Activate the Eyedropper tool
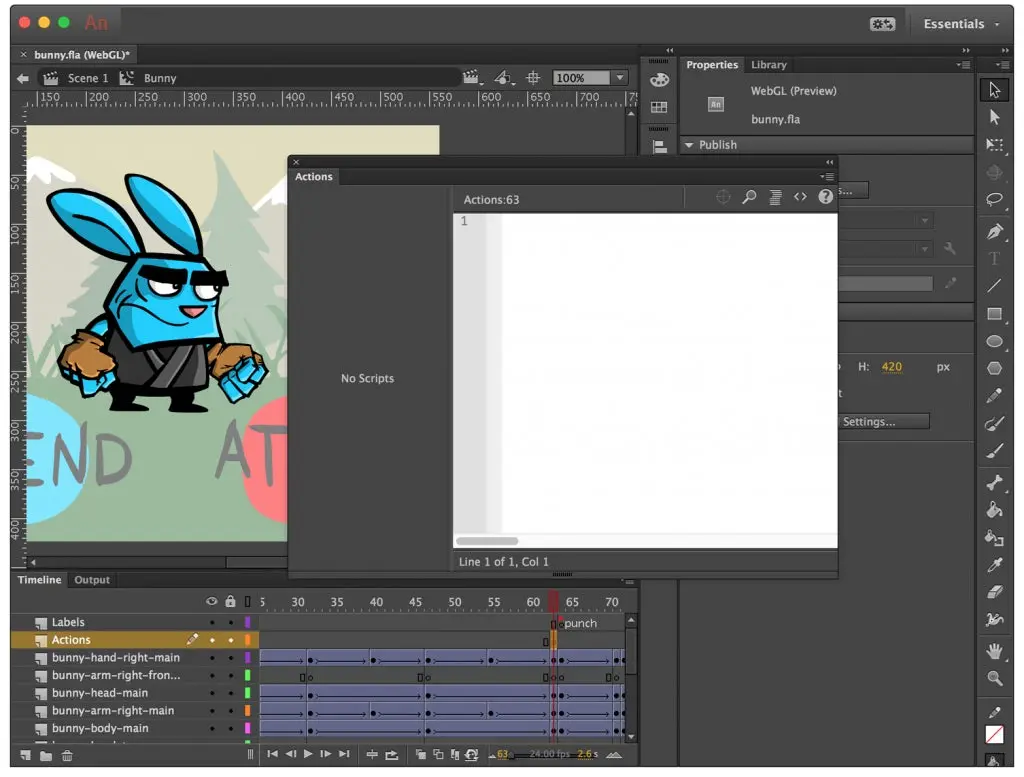The width and height of the screenshot is (1024, 777). pos(995,565)
